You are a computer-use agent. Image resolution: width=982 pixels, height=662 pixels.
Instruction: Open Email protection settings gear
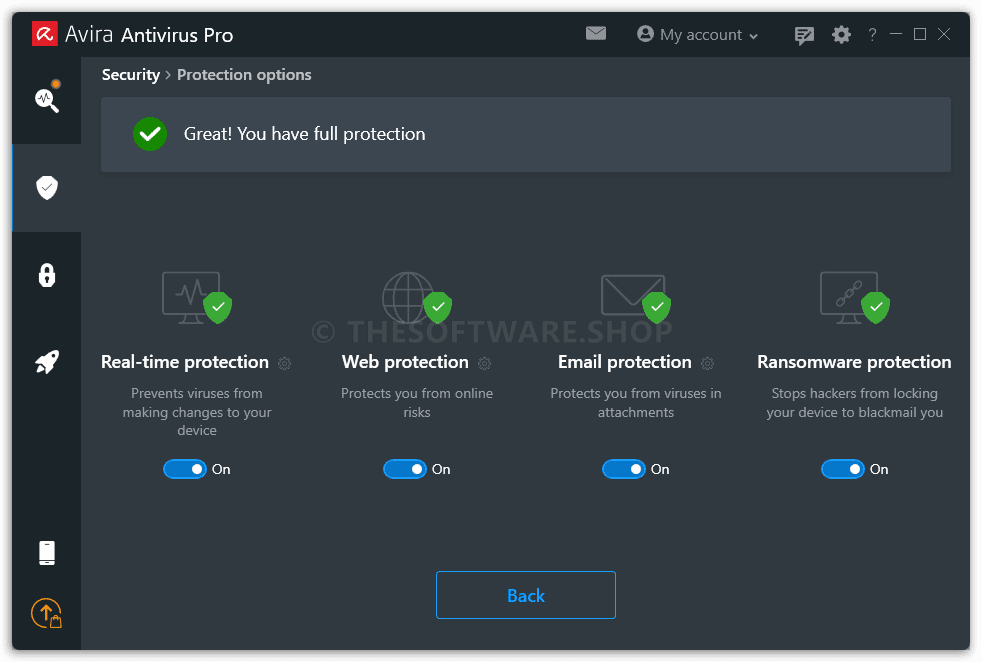(708, 363)
